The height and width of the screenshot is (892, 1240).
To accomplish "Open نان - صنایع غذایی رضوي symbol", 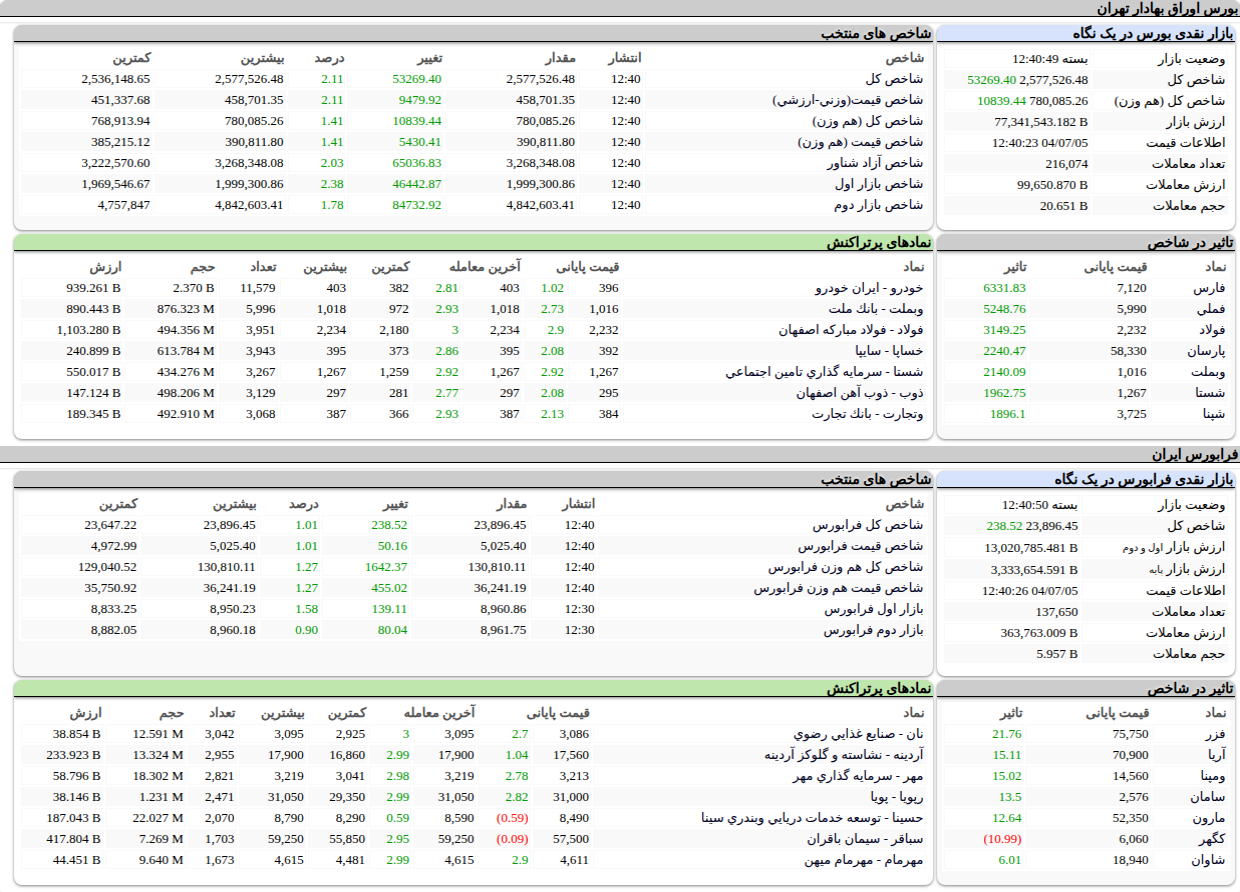I will [858, 734].
